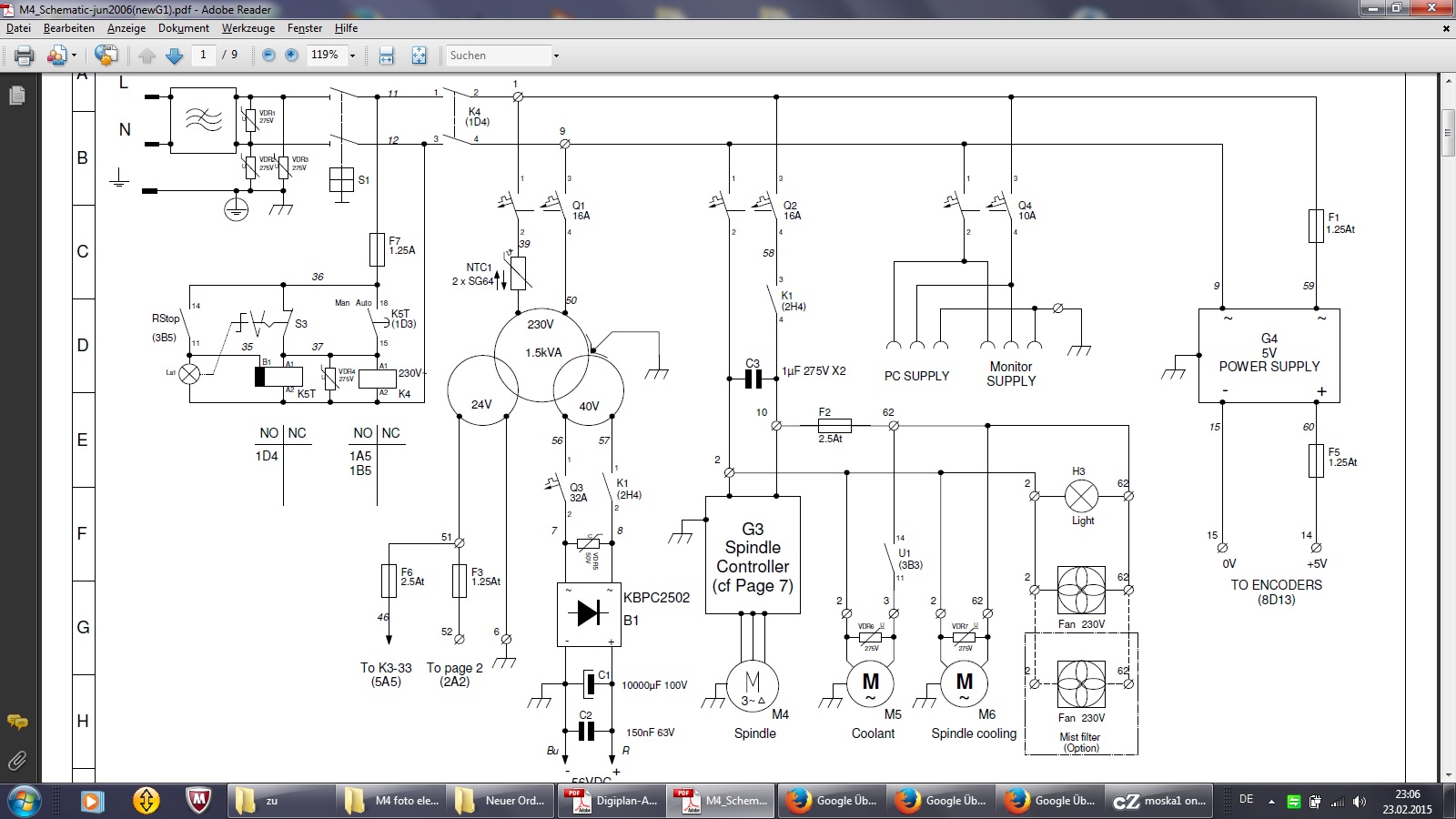Click the 'Spindle cooling' label
This screenshot has height=819, width=1456.
coord(974,733)
